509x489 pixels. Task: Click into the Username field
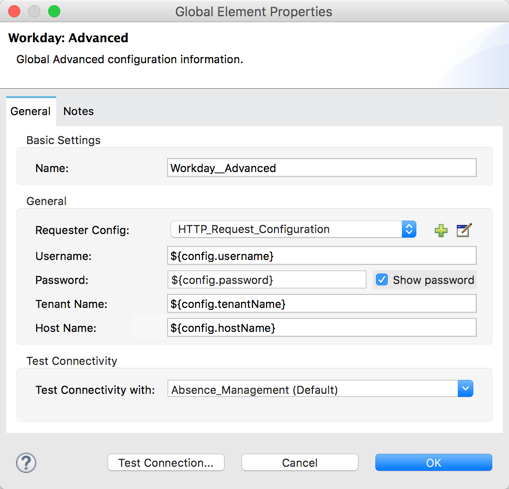322,256
